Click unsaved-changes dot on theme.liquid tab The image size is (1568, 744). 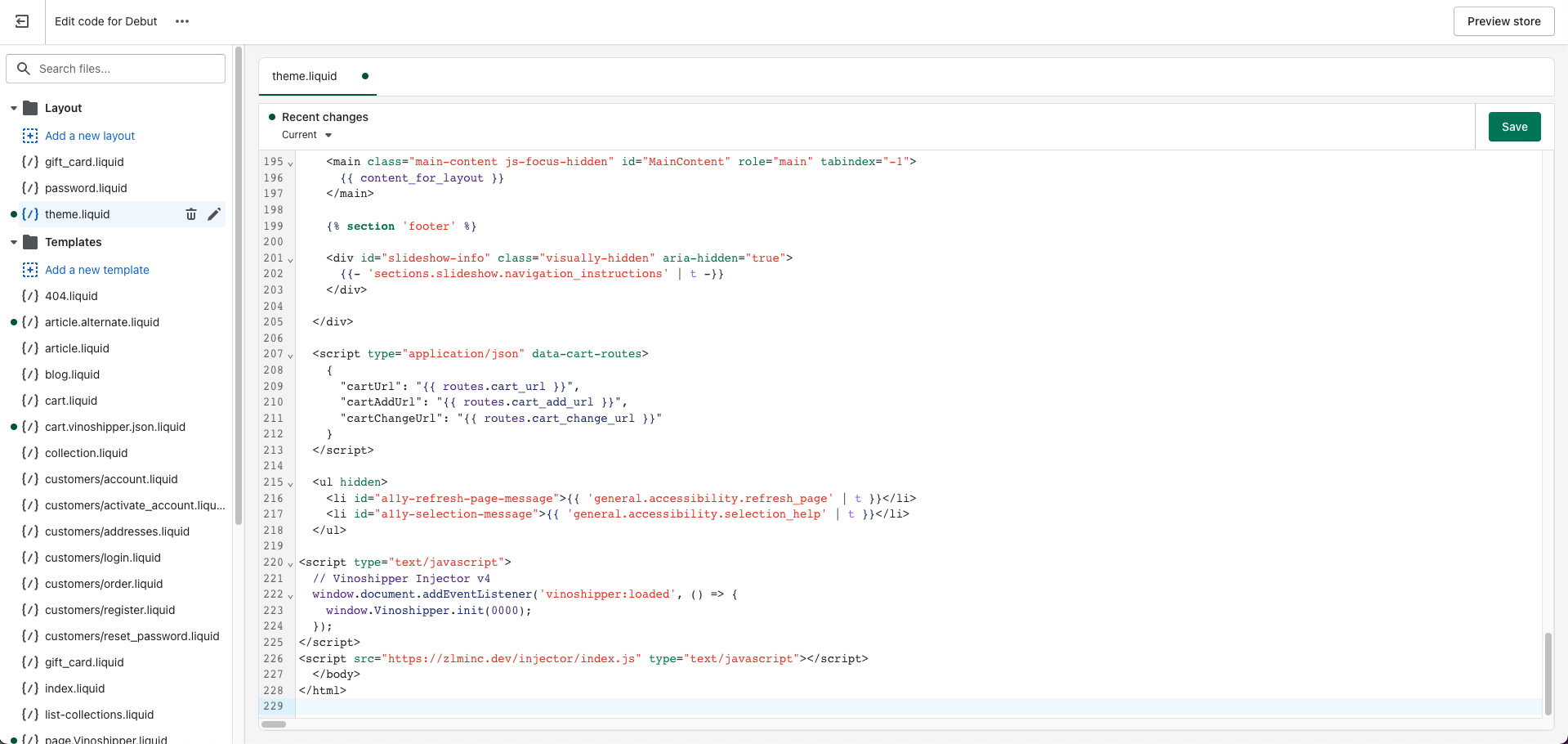point(365,76)
